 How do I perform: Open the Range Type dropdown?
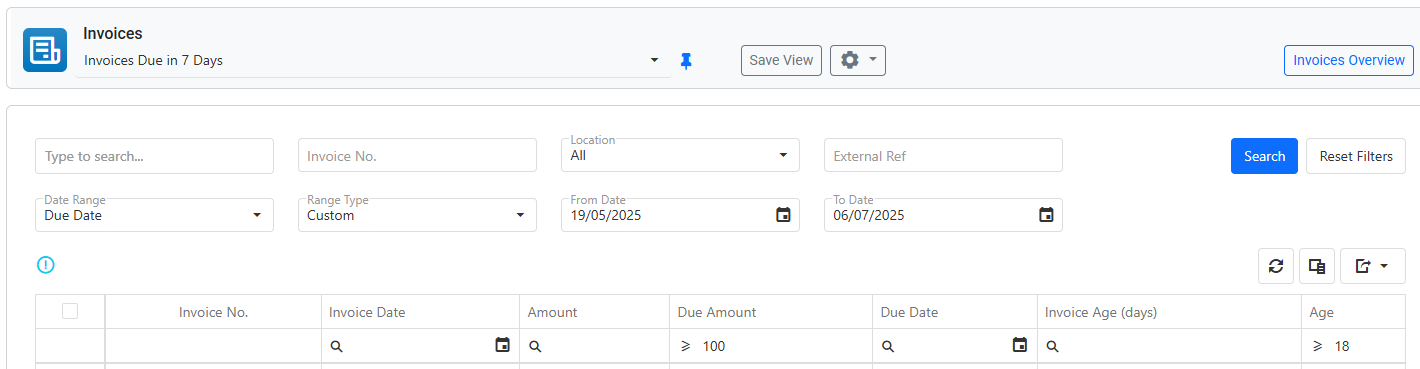[x=417, y=215]
